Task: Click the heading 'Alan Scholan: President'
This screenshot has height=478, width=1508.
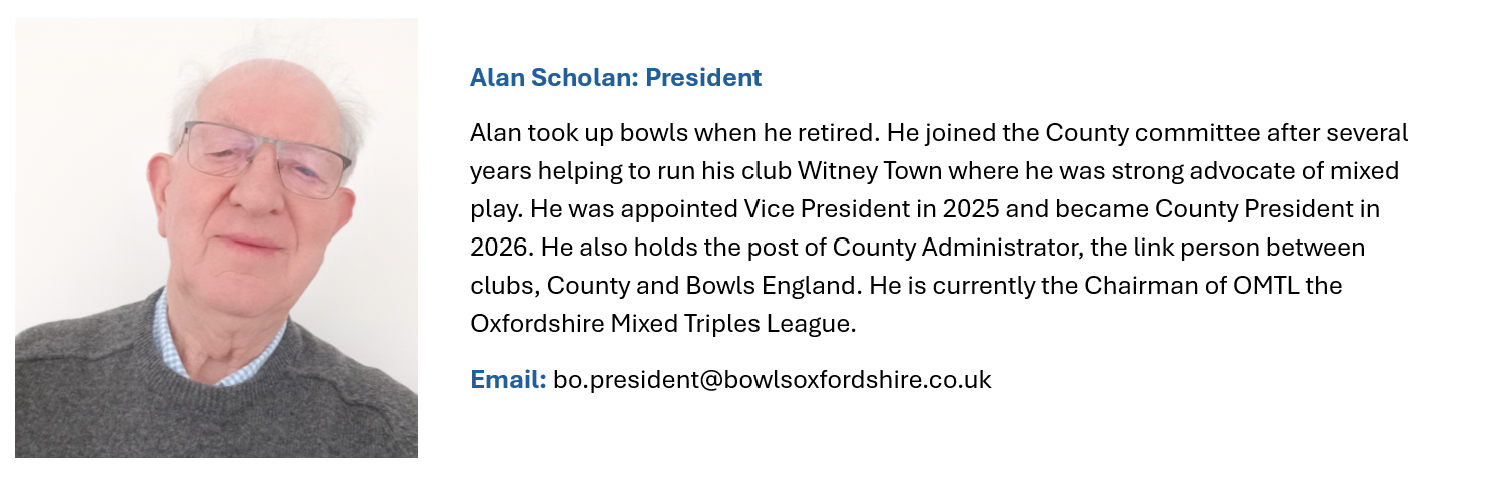Action: tap(616, 78)
